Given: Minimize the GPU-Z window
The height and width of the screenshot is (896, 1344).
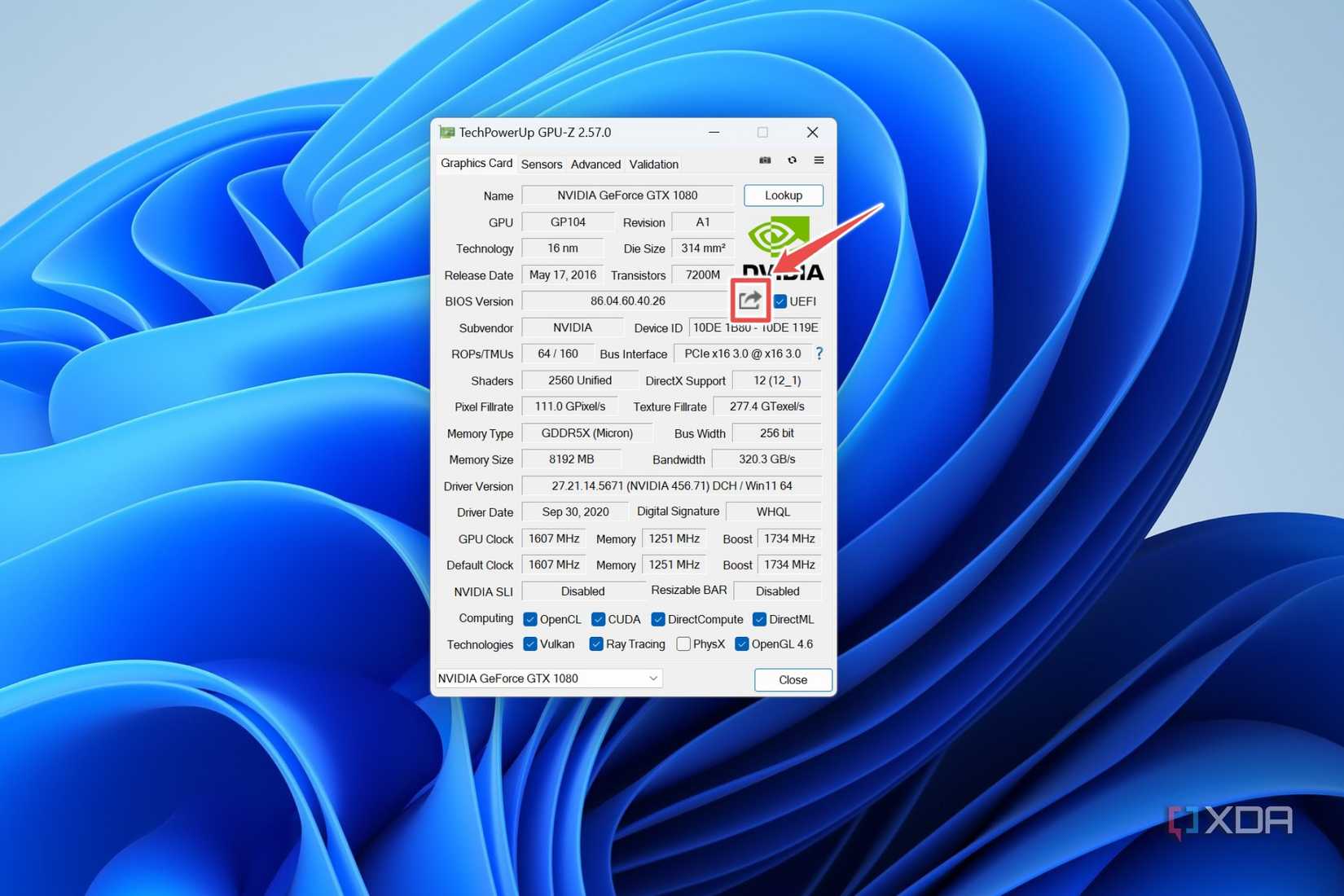Looking at the screenshot, I should point(714,132).
